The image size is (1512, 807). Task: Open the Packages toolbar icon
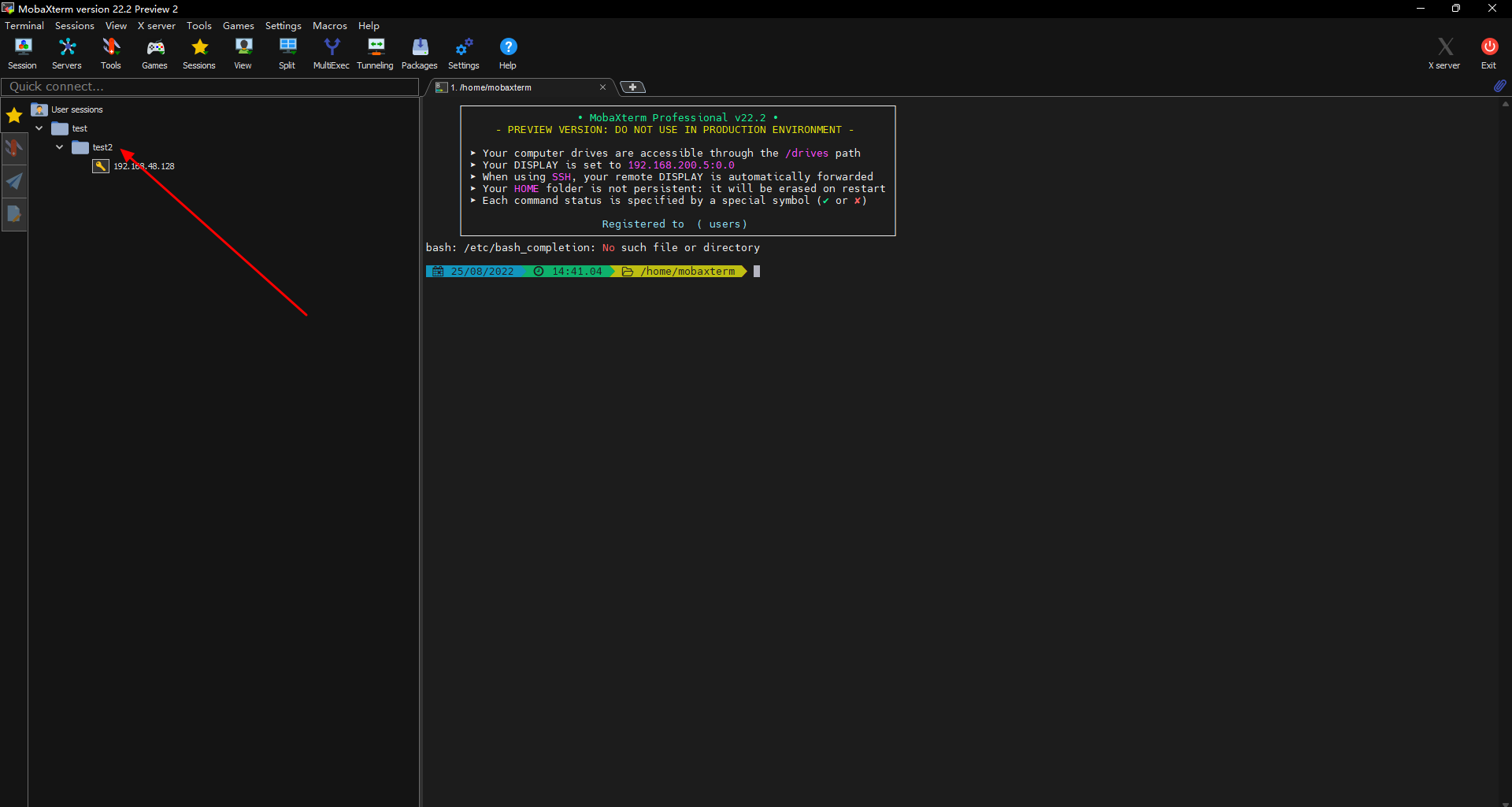tap(420, 53)
